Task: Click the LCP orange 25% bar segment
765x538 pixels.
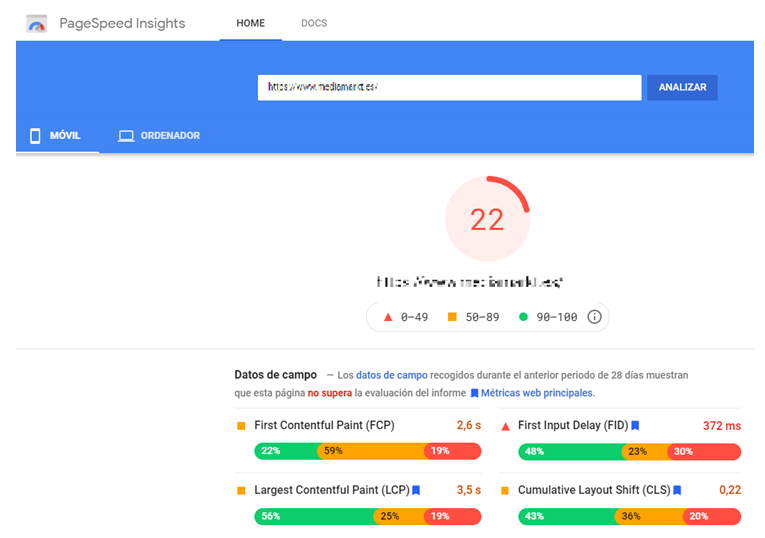Action: [x=399, y=516]
